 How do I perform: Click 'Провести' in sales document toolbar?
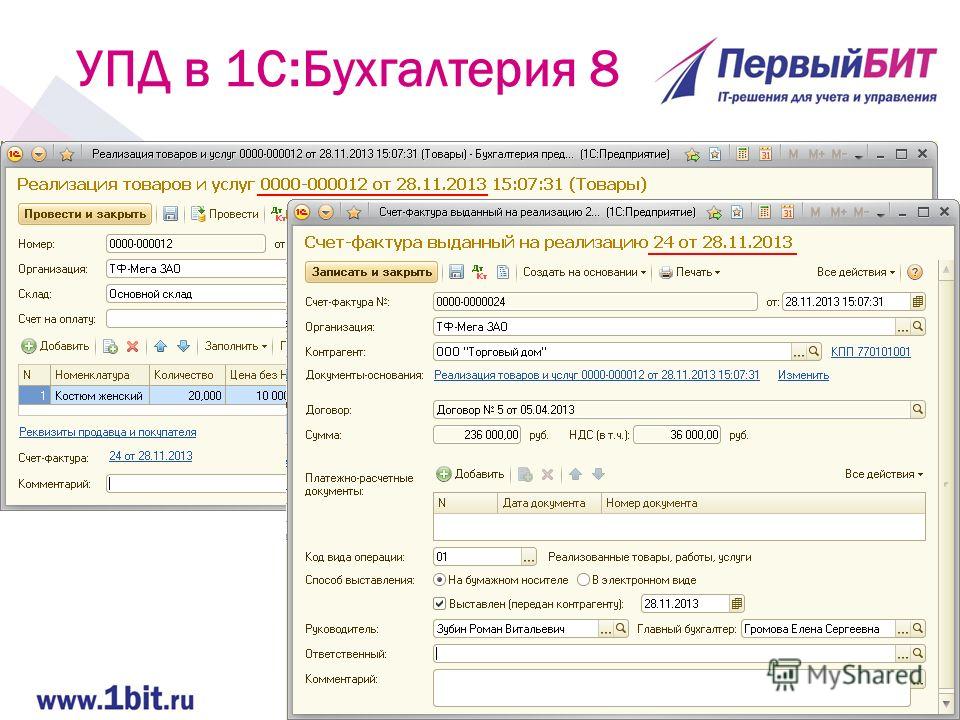point(225,214)
